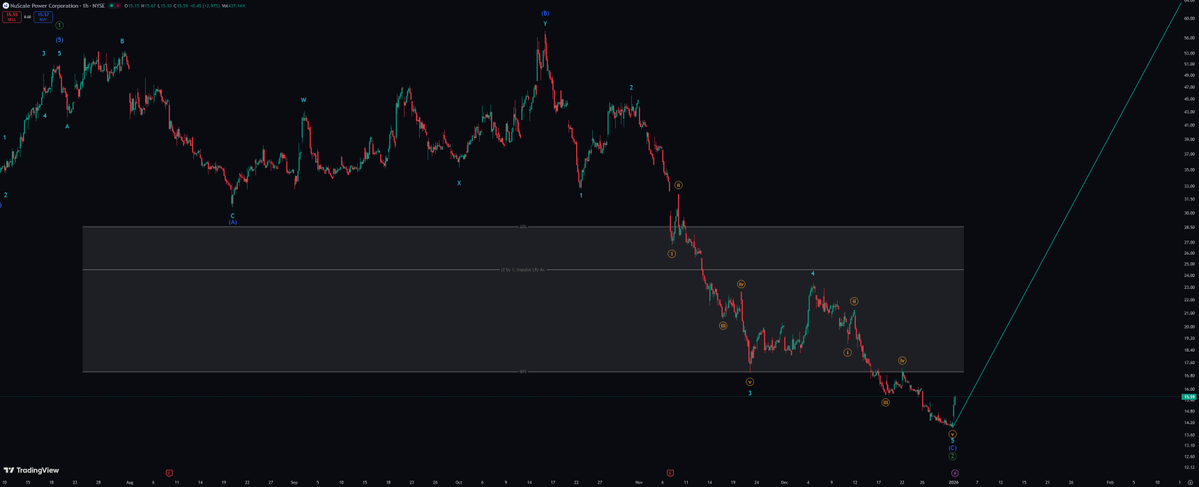
Task: Click the NuScale symbol logo icon
Action: coord(5,5)
